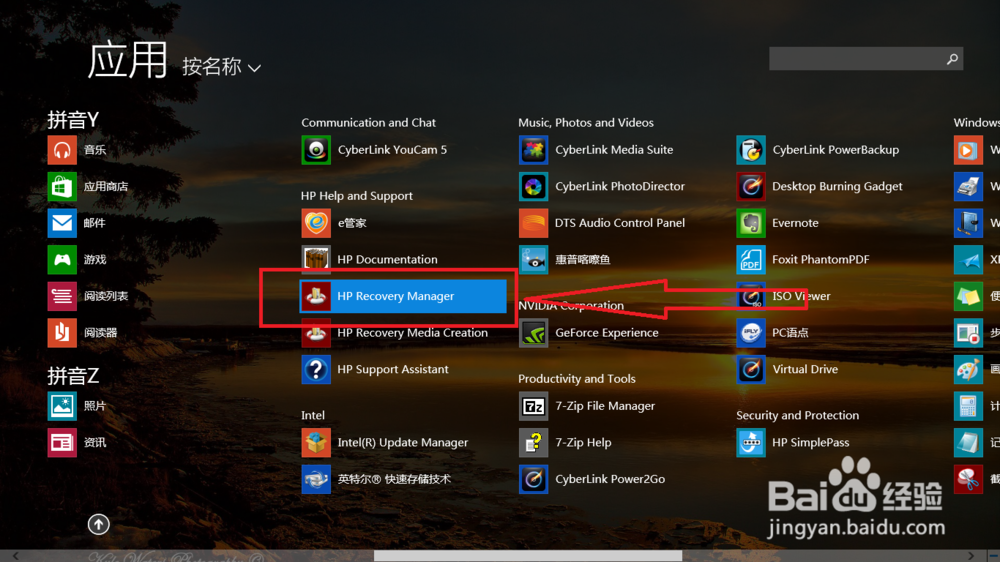Launch HP Recovery Manager icon
The image size is (1000, 562).
pos(316,296)
